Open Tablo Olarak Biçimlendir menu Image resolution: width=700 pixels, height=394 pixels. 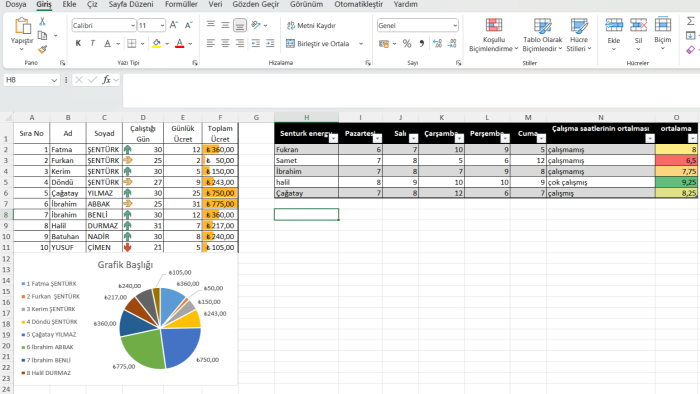(x=542, y=35)
